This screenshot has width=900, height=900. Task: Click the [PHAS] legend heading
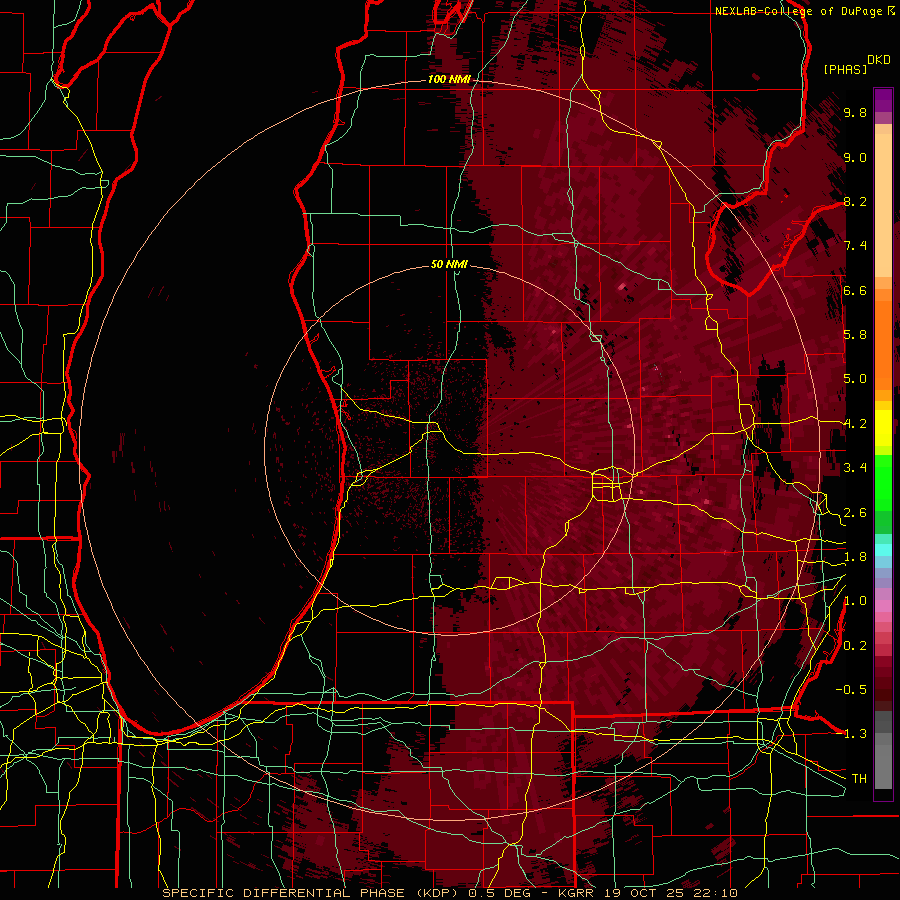[845, 70]
